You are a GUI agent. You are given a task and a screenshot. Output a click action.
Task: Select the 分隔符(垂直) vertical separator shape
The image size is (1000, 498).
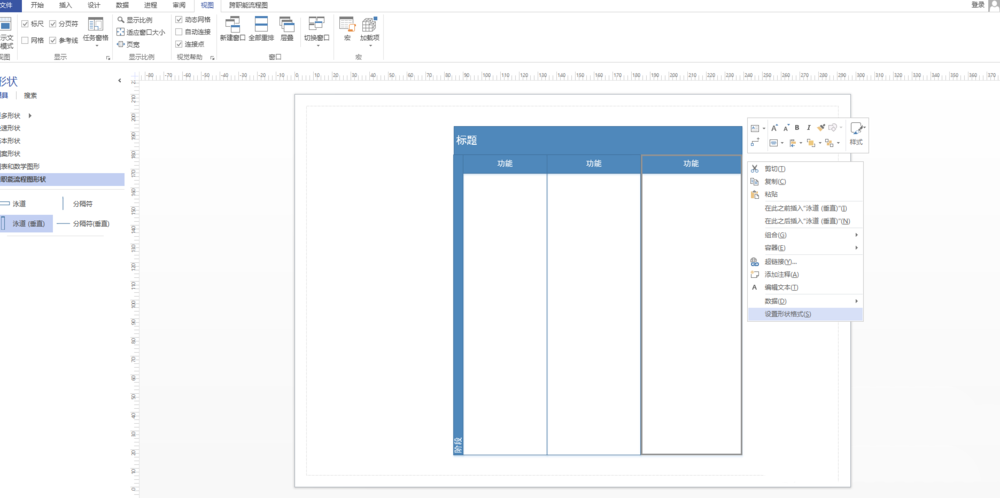(x=83, y=224)
